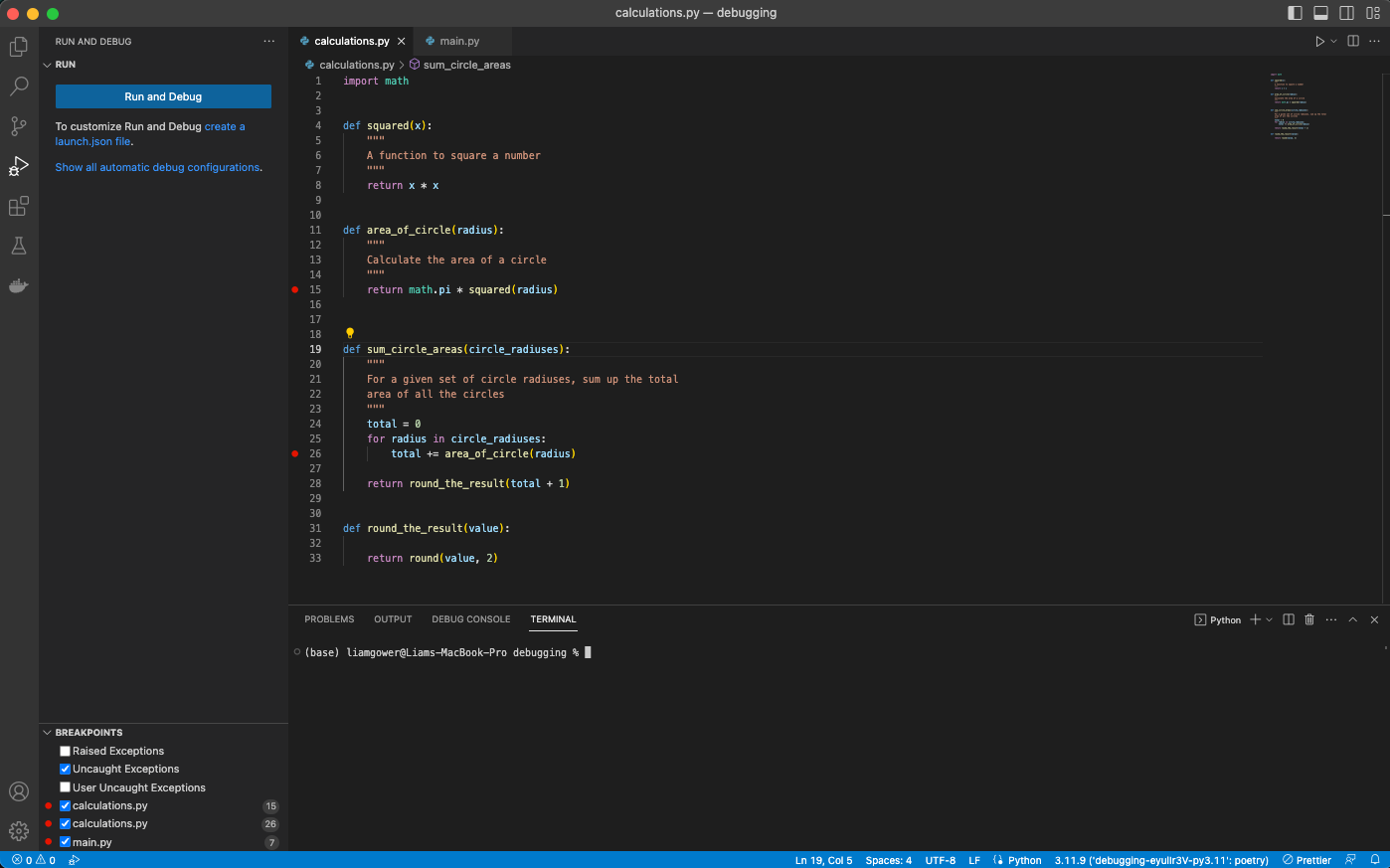Open the Search magnifier icon
This screenshot has height=868, width=1390.
pos(18,87)
